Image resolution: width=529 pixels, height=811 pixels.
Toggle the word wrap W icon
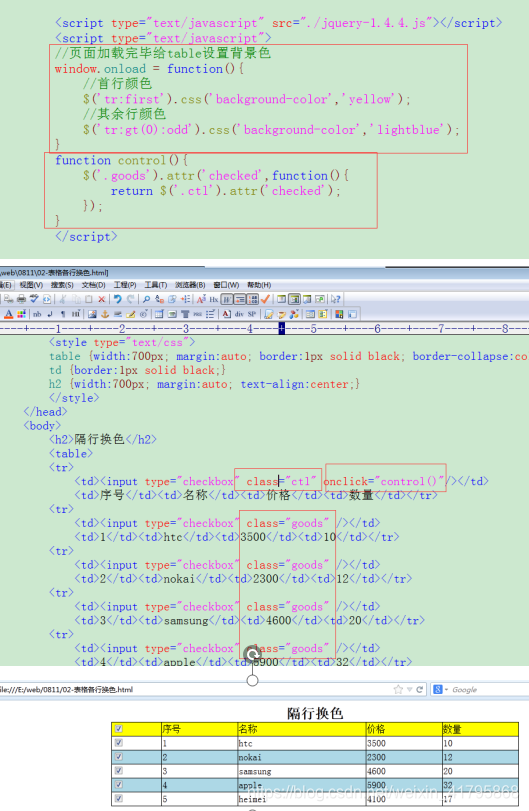tap(227, 299)
